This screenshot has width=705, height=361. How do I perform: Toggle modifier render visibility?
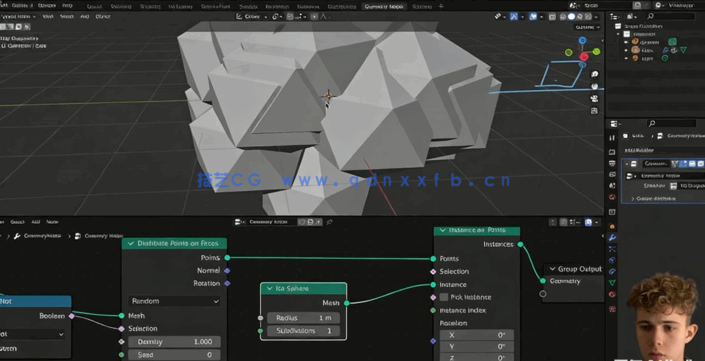point(700,164)
